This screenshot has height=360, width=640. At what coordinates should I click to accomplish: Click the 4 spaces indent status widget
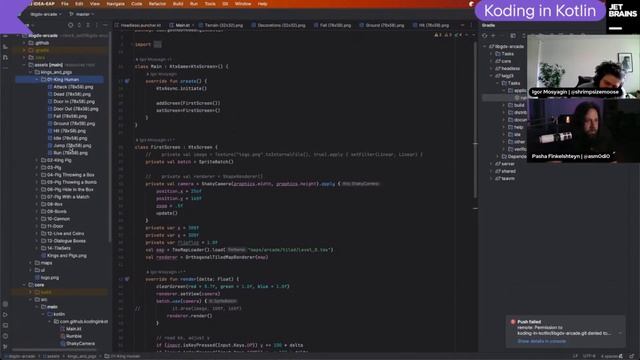click(609, 356)
